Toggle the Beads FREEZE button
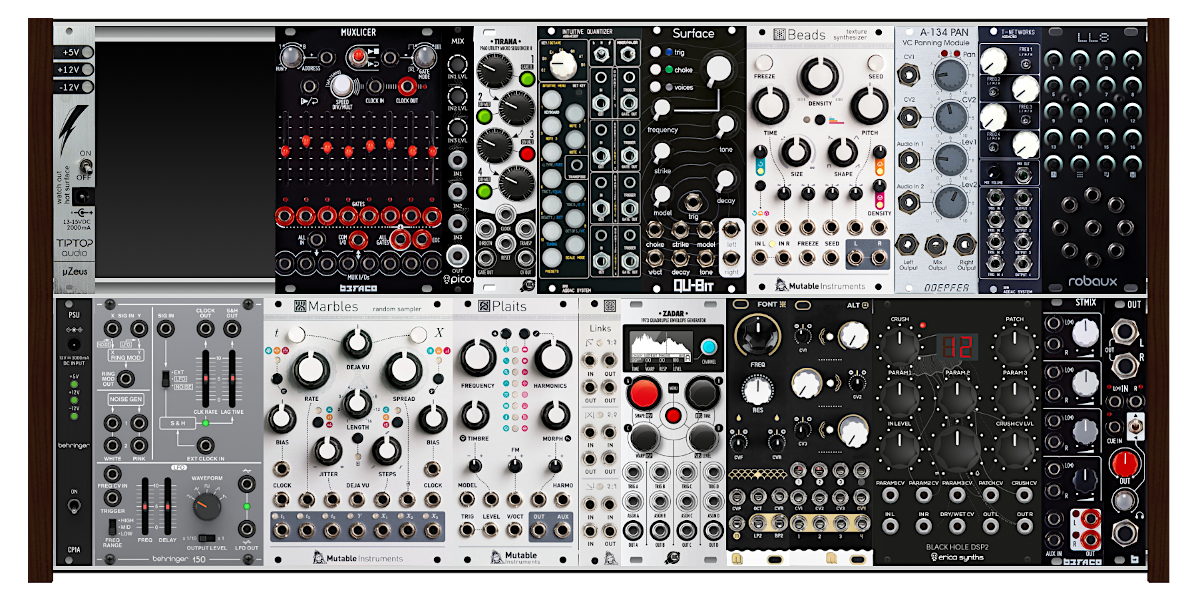 [x=762, y=64]
